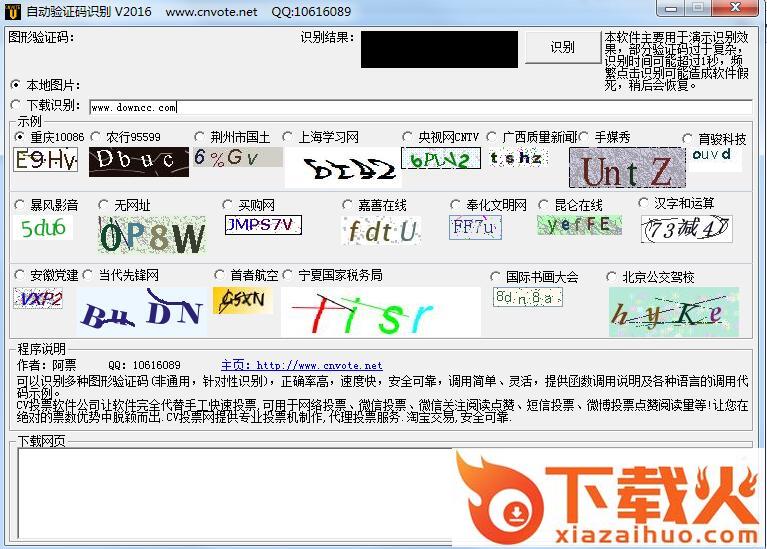Choose the 荆州市国土 sample option
This screenshot has height=549, width=767.
(199, 137)
